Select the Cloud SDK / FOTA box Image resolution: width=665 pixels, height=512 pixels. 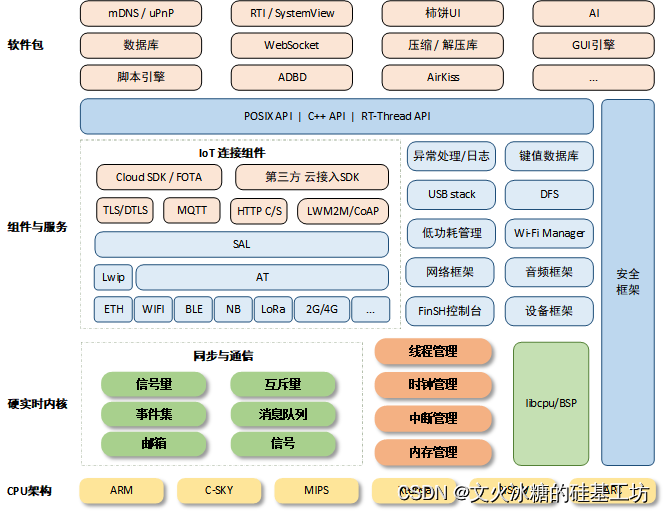pos(159,177)
